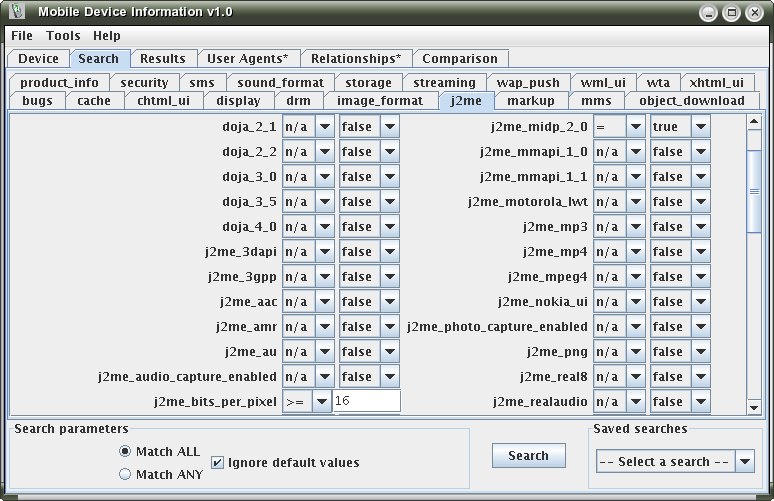Minimize the Mobile Device Information window
Image resolution: width=774 pixels, height=501 pixels.
tap(708, 12)
